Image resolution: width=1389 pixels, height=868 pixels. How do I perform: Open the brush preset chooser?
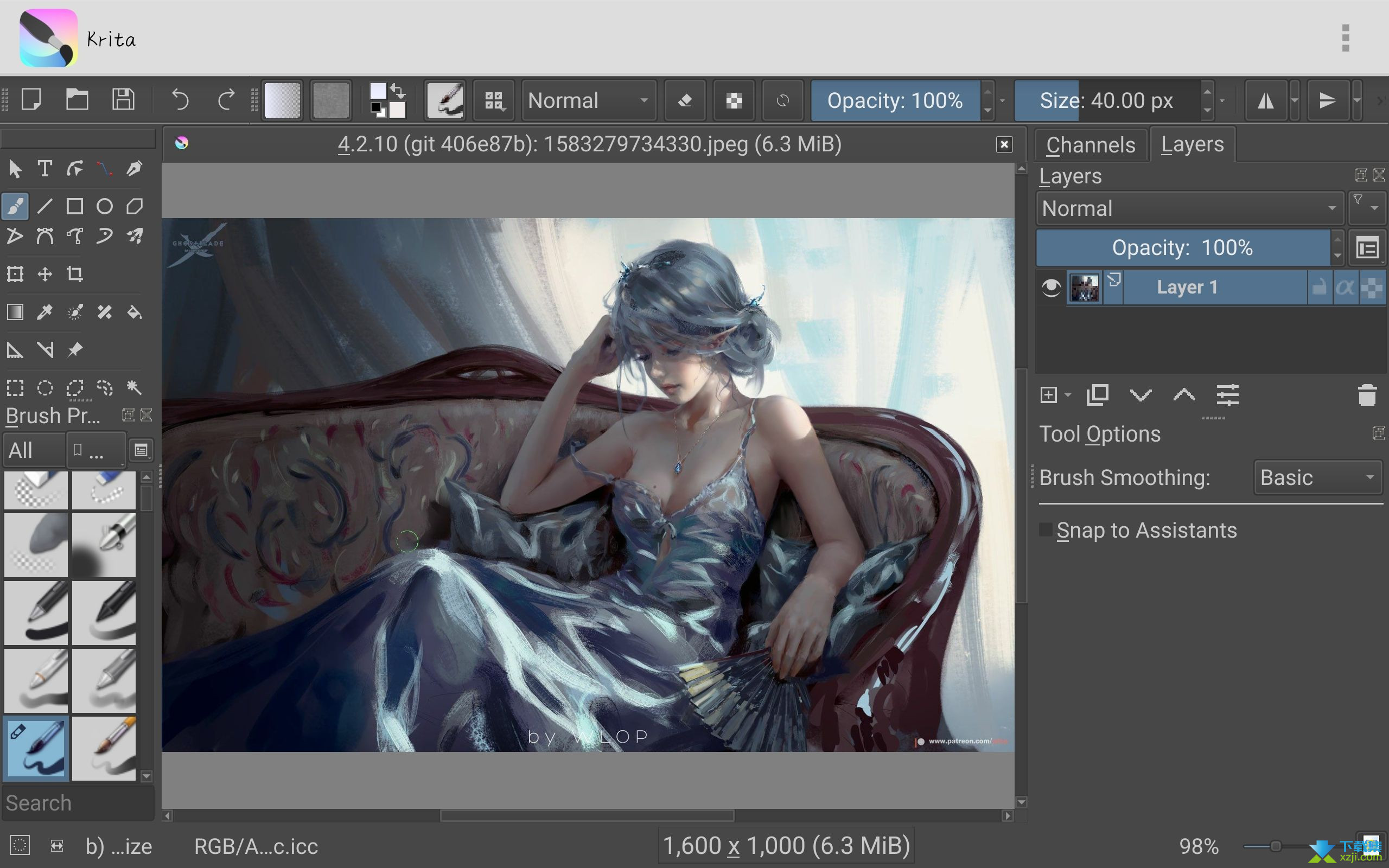tap(494, 100)
